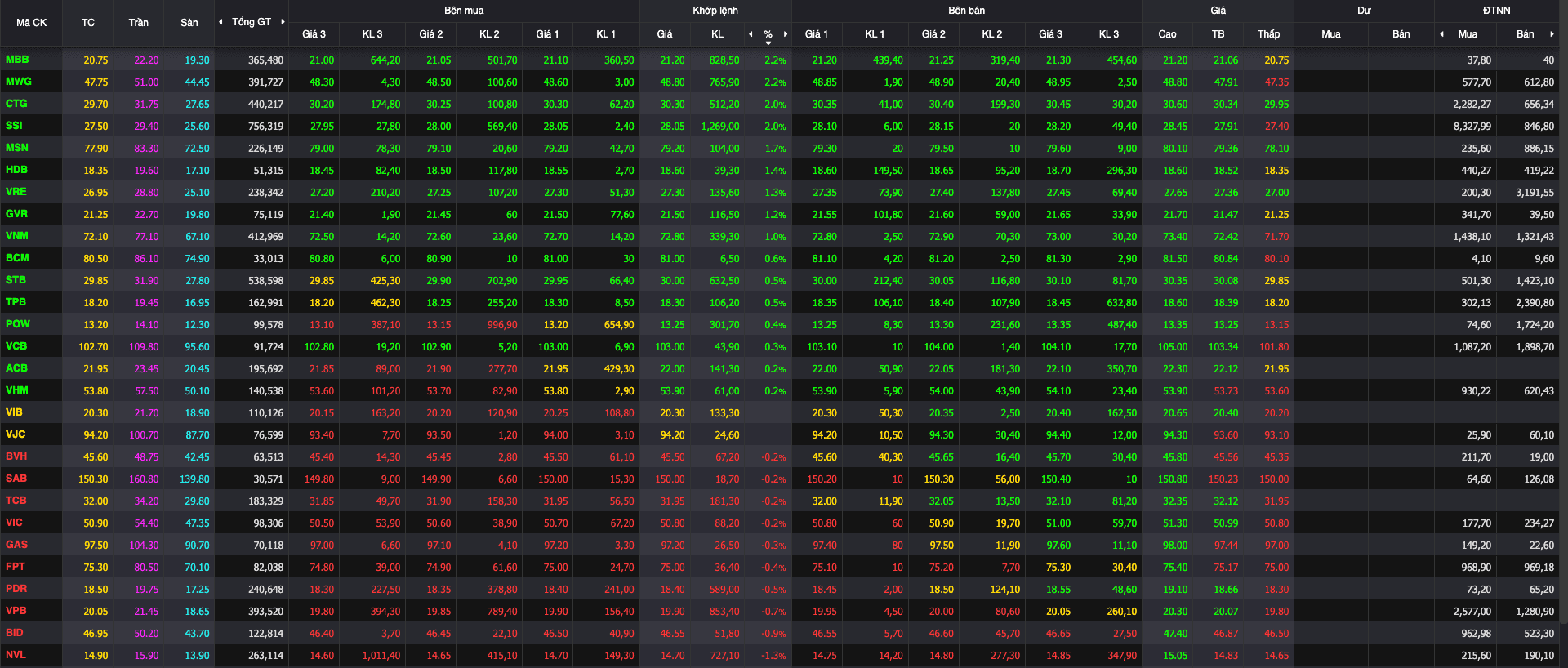The height and width of the screenshot is (668, 1568).
Task: Open the VHM ticker symbol
Action: pos(17,390)
